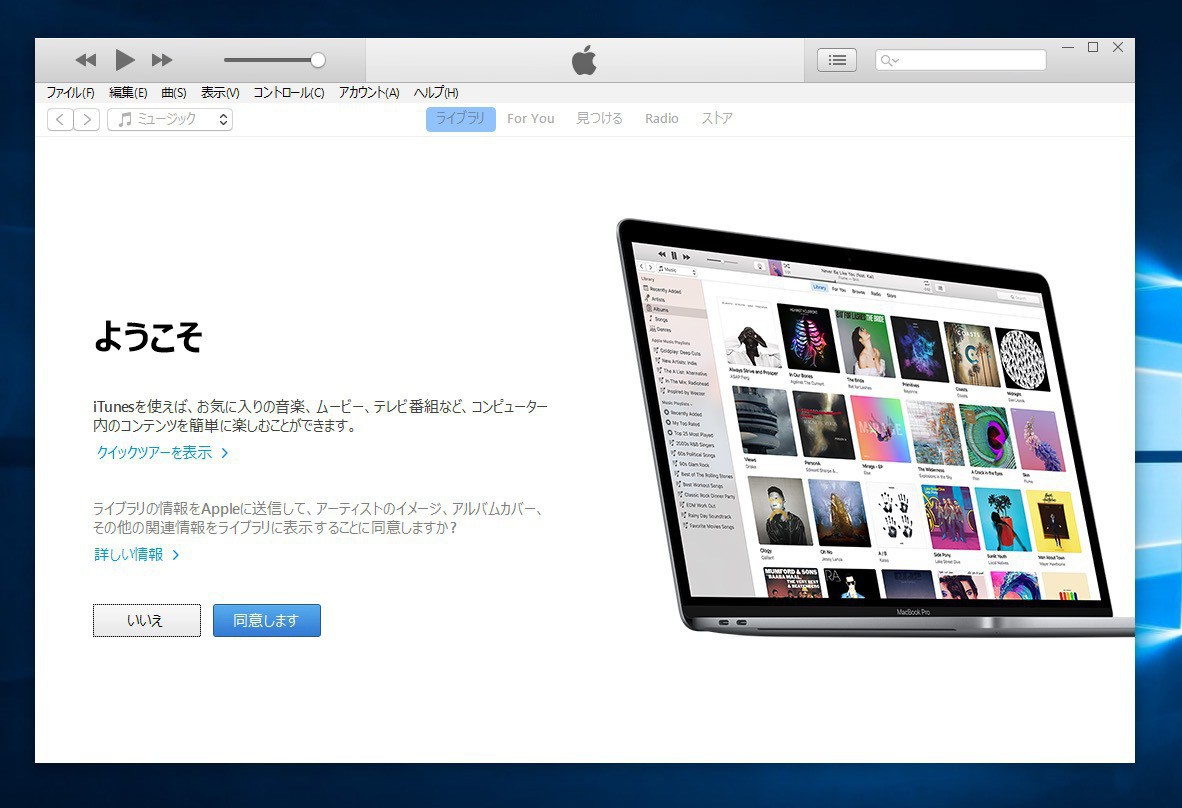Open the 編集(E) menu
Screen dimensions: 1182x808
coord(128,93)
